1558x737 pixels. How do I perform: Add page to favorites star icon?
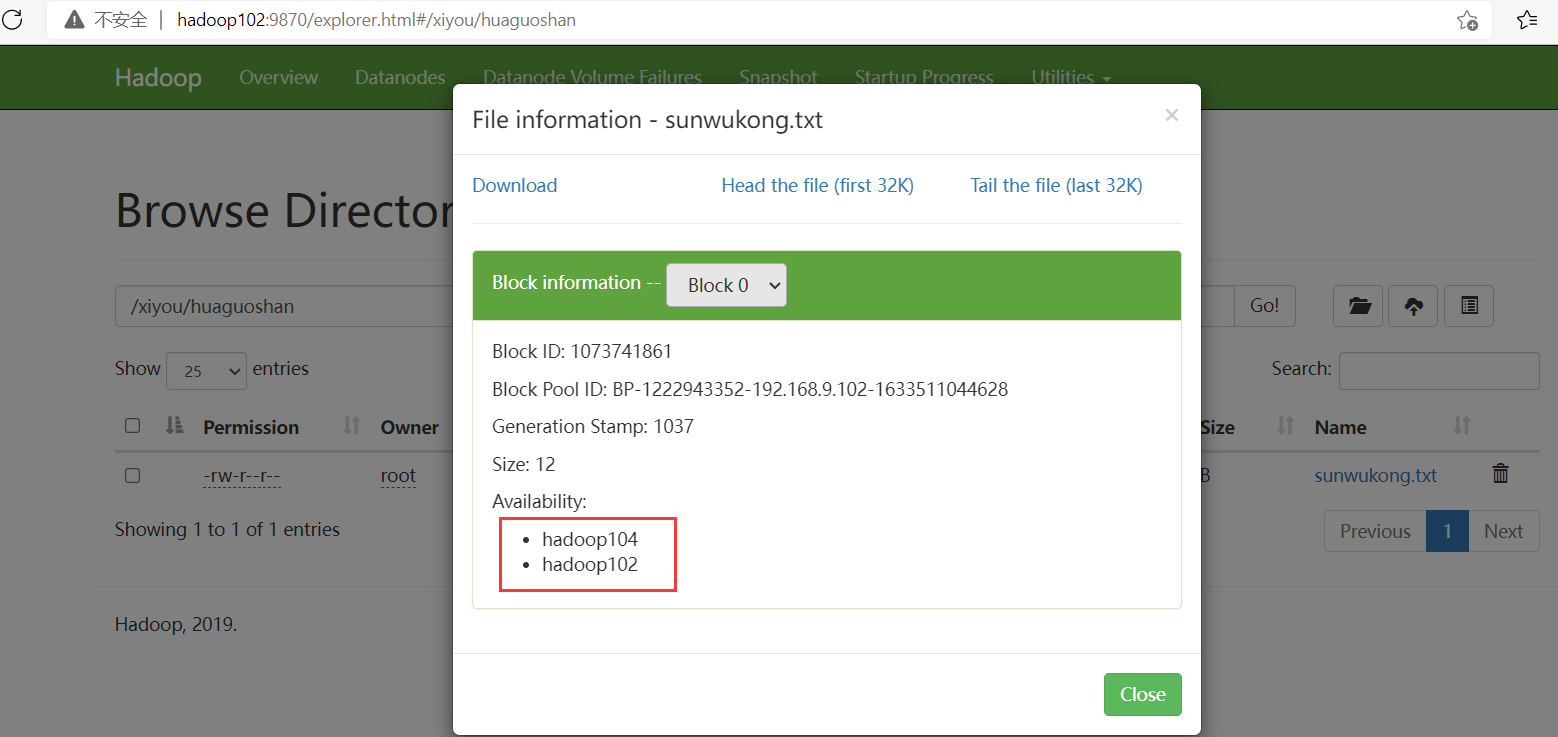pos(1467,20)
